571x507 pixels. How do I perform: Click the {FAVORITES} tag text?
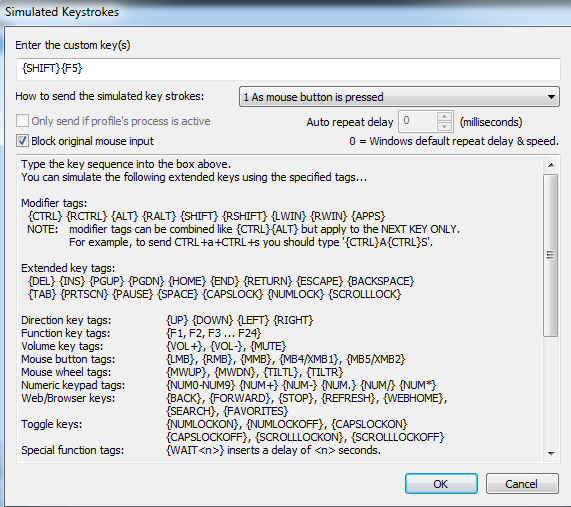pos(256,411)
